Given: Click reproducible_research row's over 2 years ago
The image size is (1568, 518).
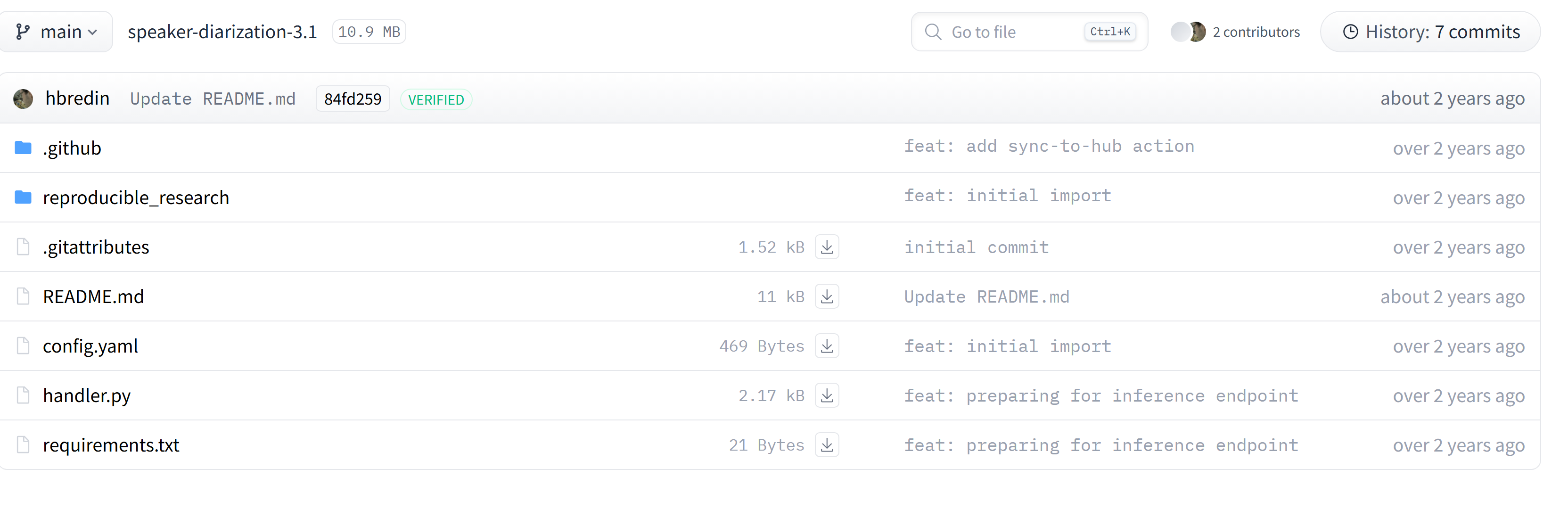Looking at the screenshot, I should pyautogui.click(x=1459, y=198).
